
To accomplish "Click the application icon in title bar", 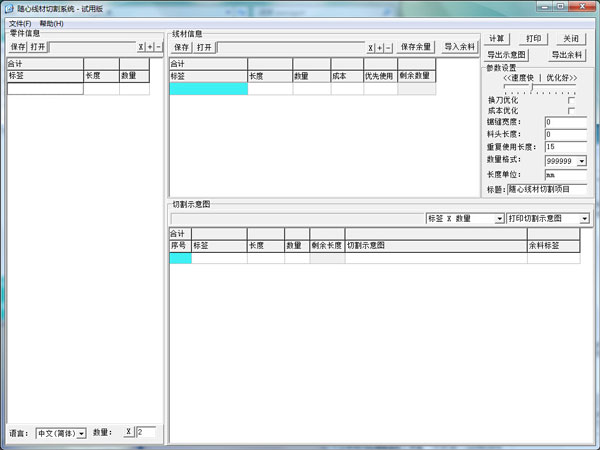I will 9,8.
